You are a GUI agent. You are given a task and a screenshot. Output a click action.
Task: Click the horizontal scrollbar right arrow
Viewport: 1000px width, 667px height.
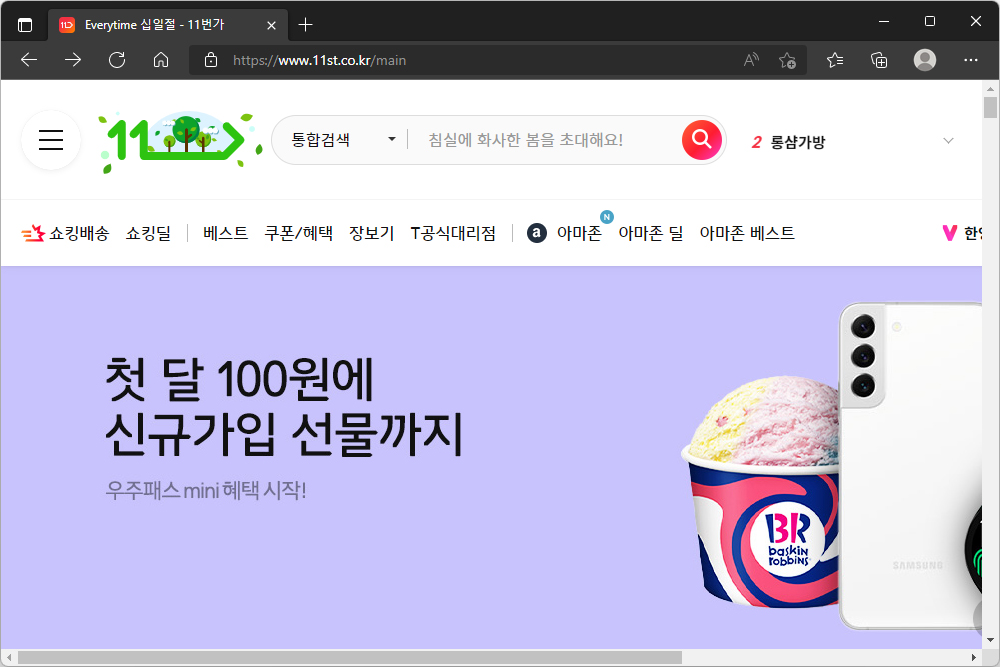pos(974,657)
